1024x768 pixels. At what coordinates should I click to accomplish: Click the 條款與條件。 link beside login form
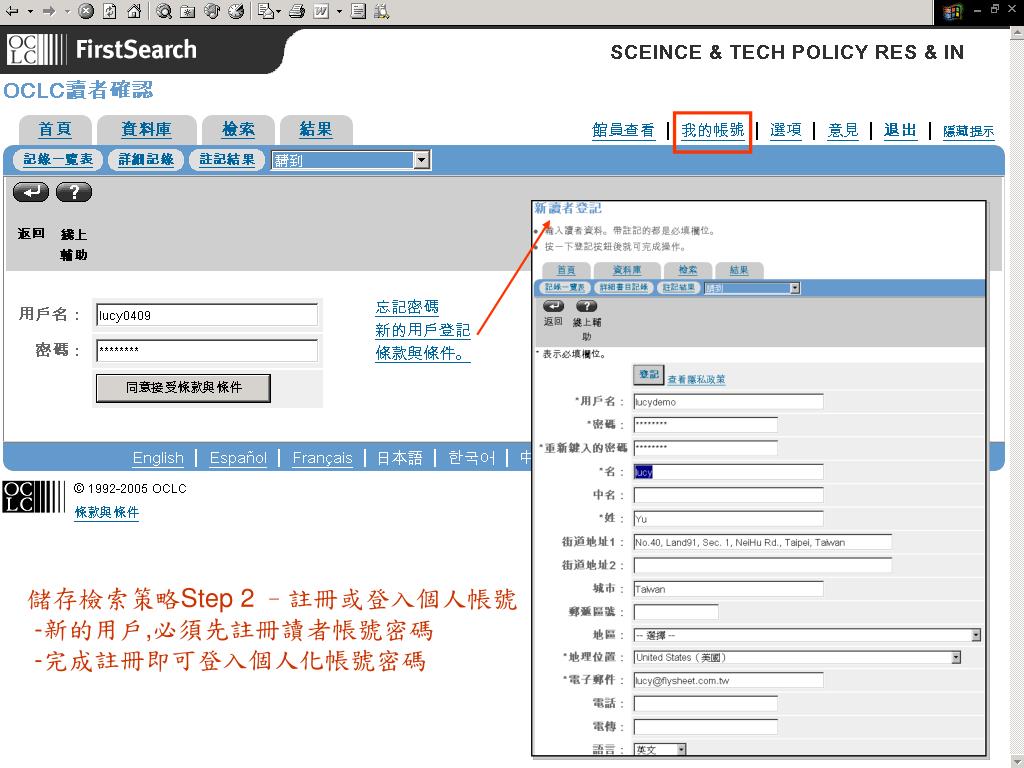click(x=423, y=353)
